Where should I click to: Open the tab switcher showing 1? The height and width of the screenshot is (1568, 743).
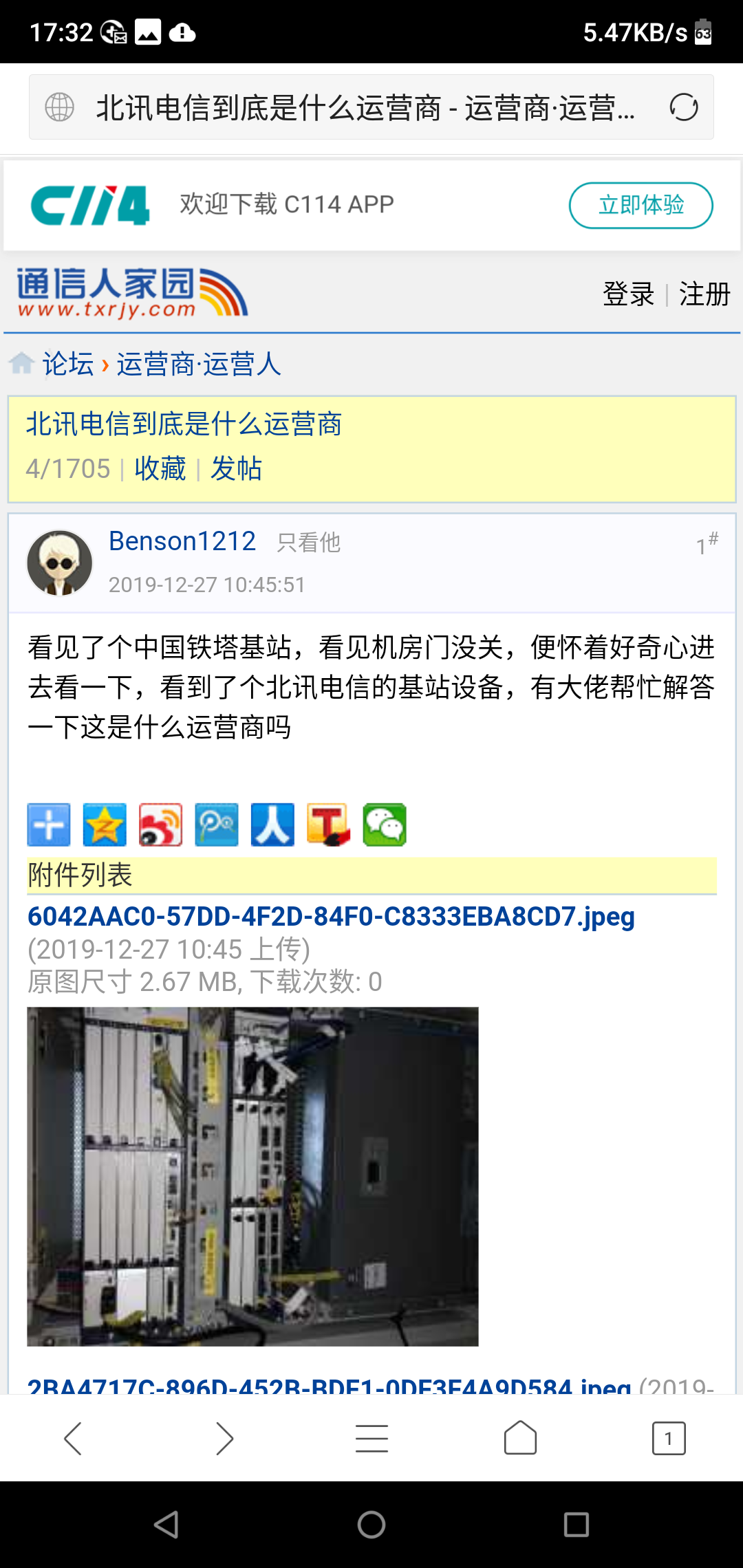pyautogui.click(x=669, y=1438)
